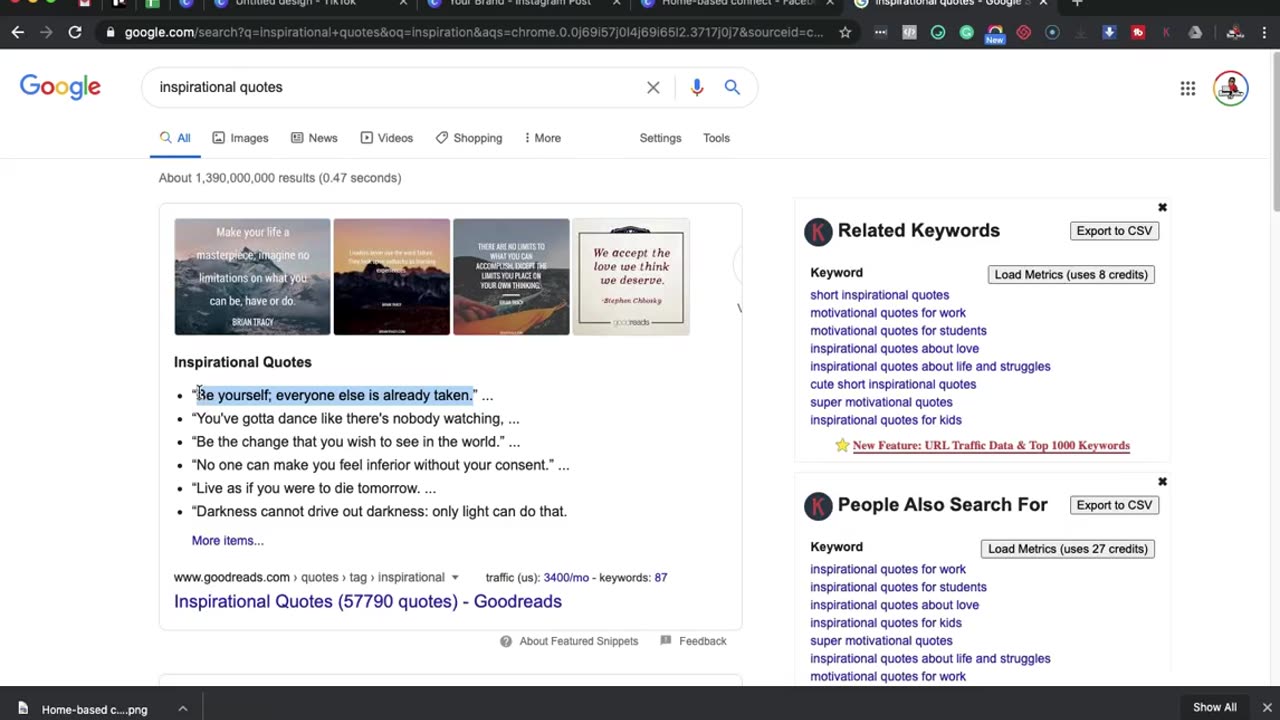Open the Google Drive extension icon
The width and height of the screenshot is (1280, 720).
pyautogui.click(x=1195, y=32)
